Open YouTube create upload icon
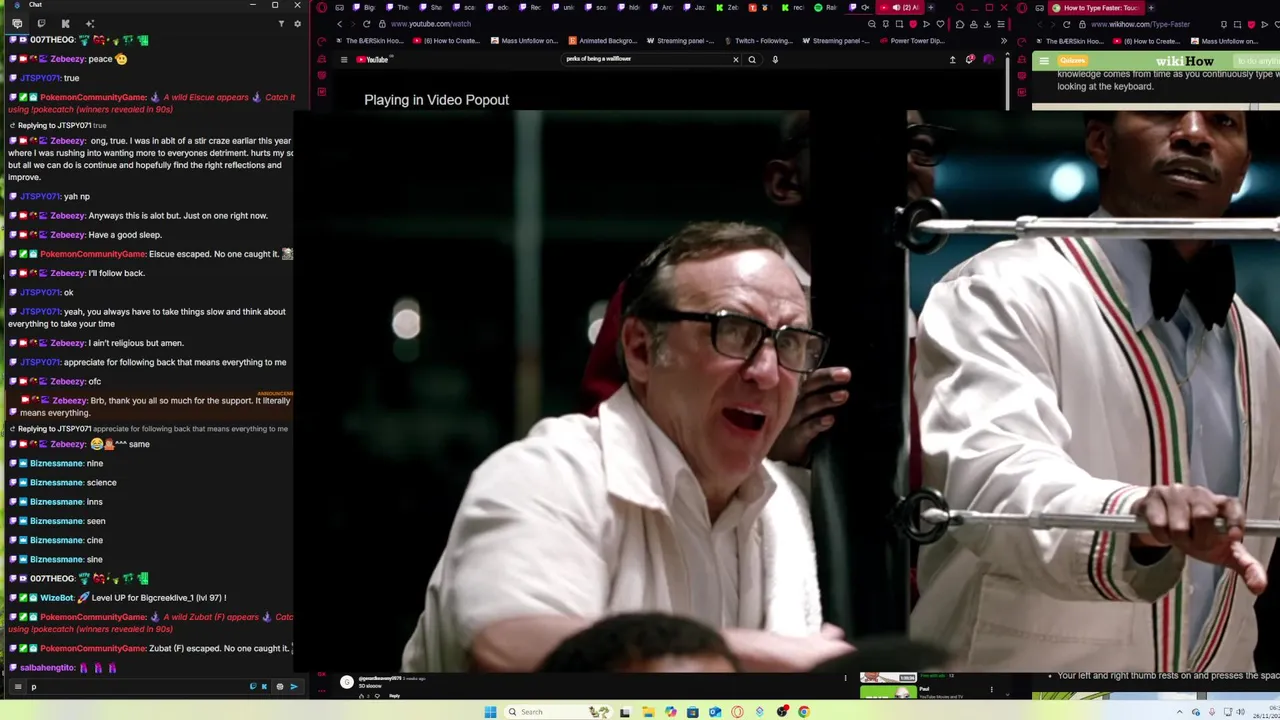1280x720 pixels. point(952,59)
